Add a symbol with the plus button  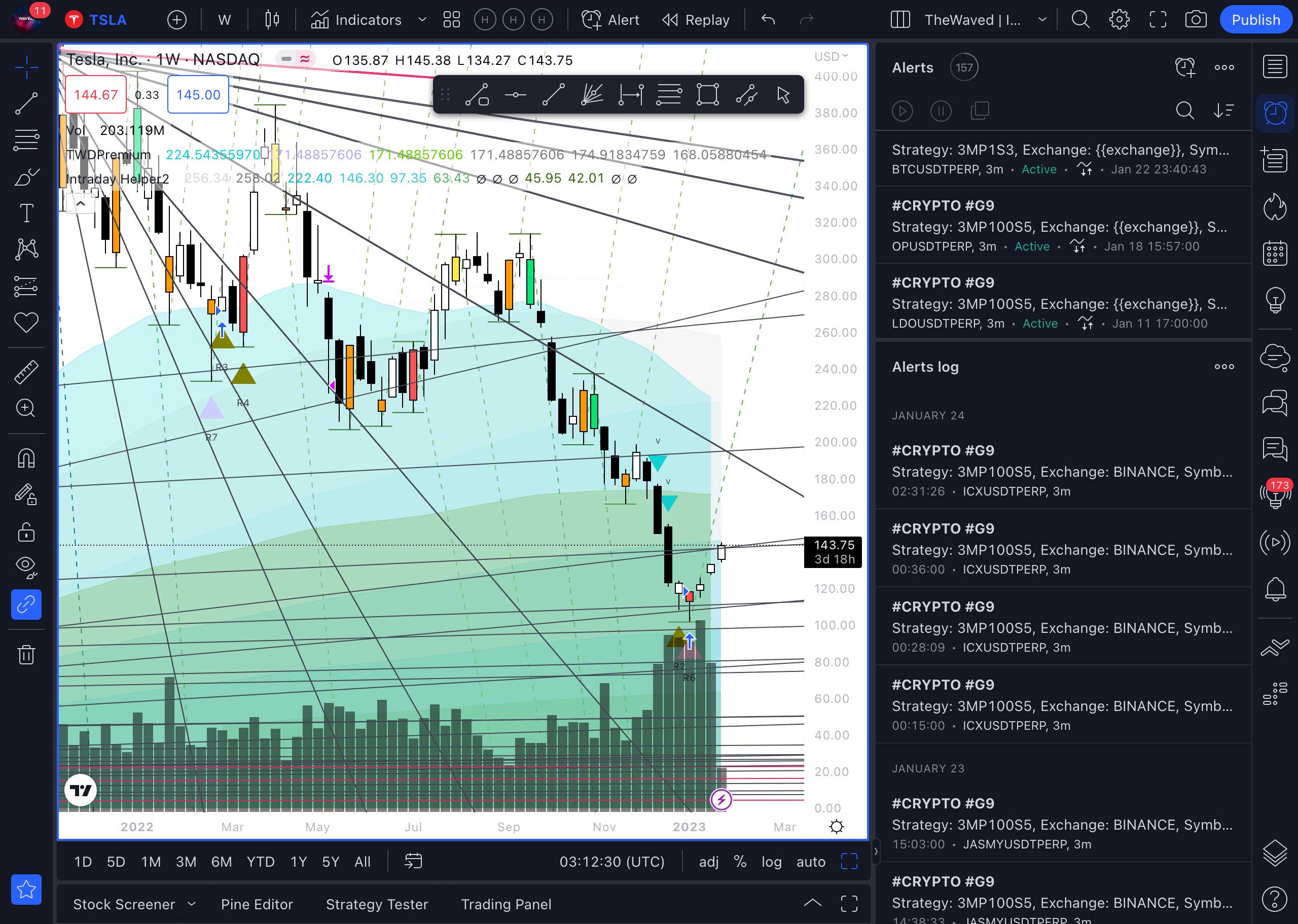click(177, 20)
